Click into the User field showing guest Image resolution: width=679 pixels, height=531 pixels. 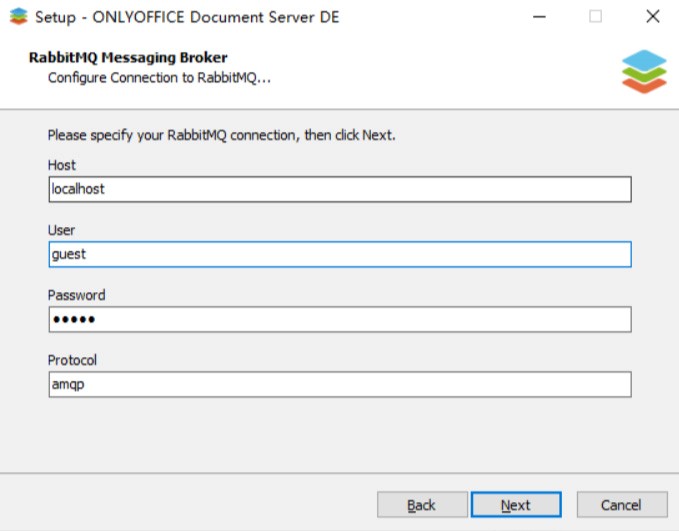340,254
